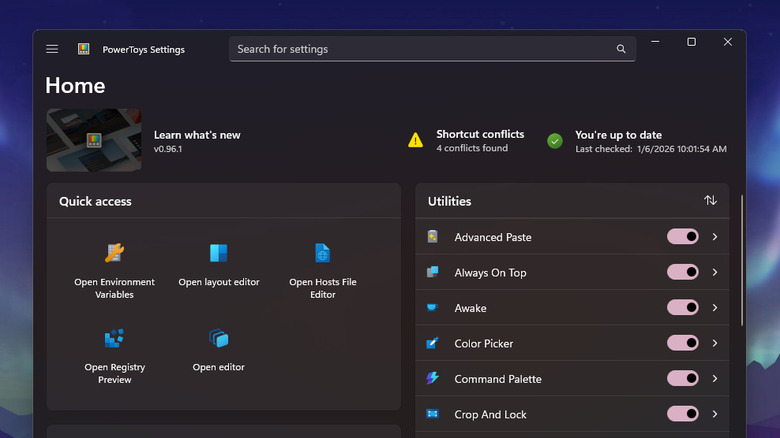Viewport: 780px width, 438px height.
Task: Open layout editor from Quick access
Action: coord(219,282)
